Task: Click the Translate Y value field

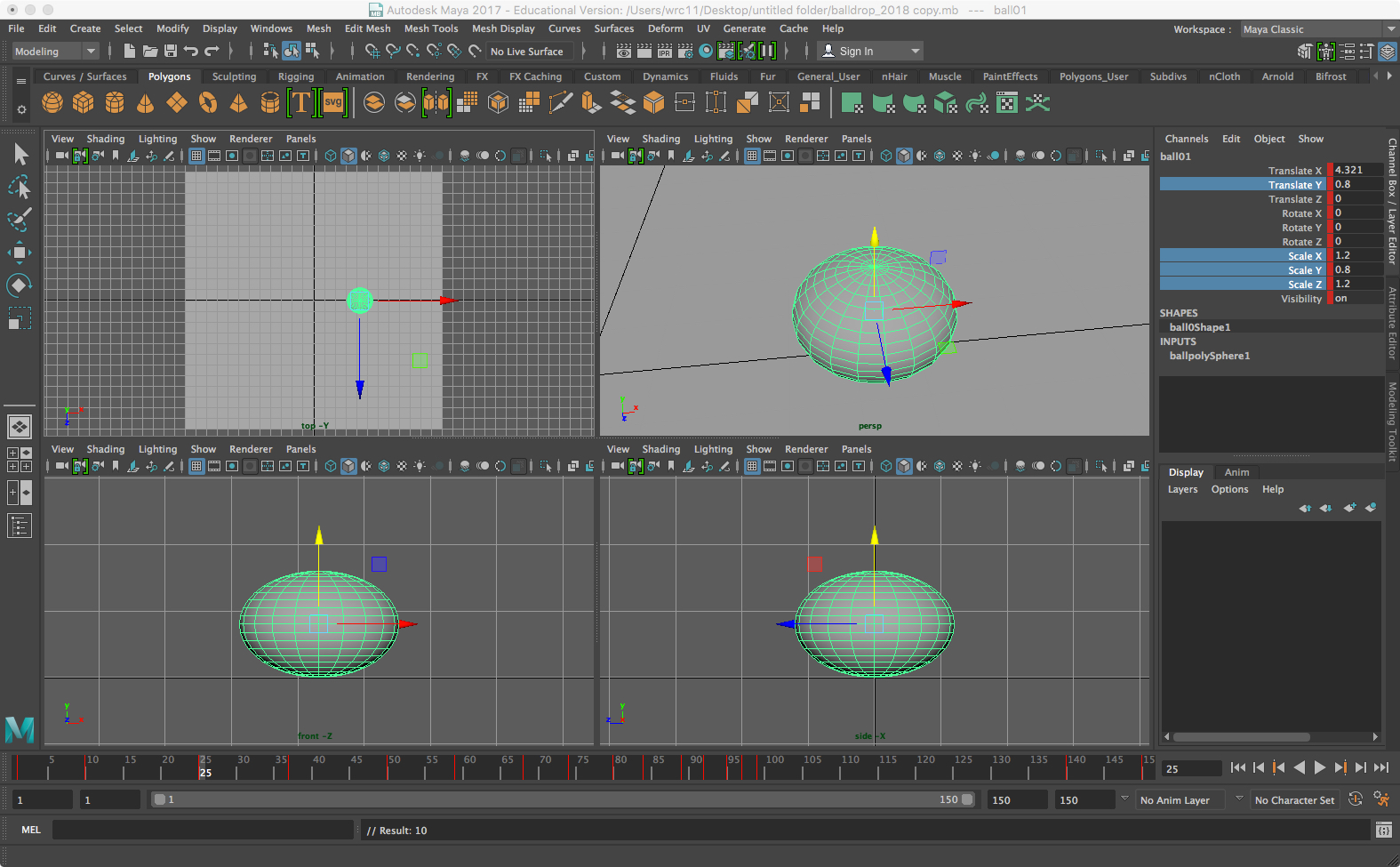Action: (x=1356, y=185)
